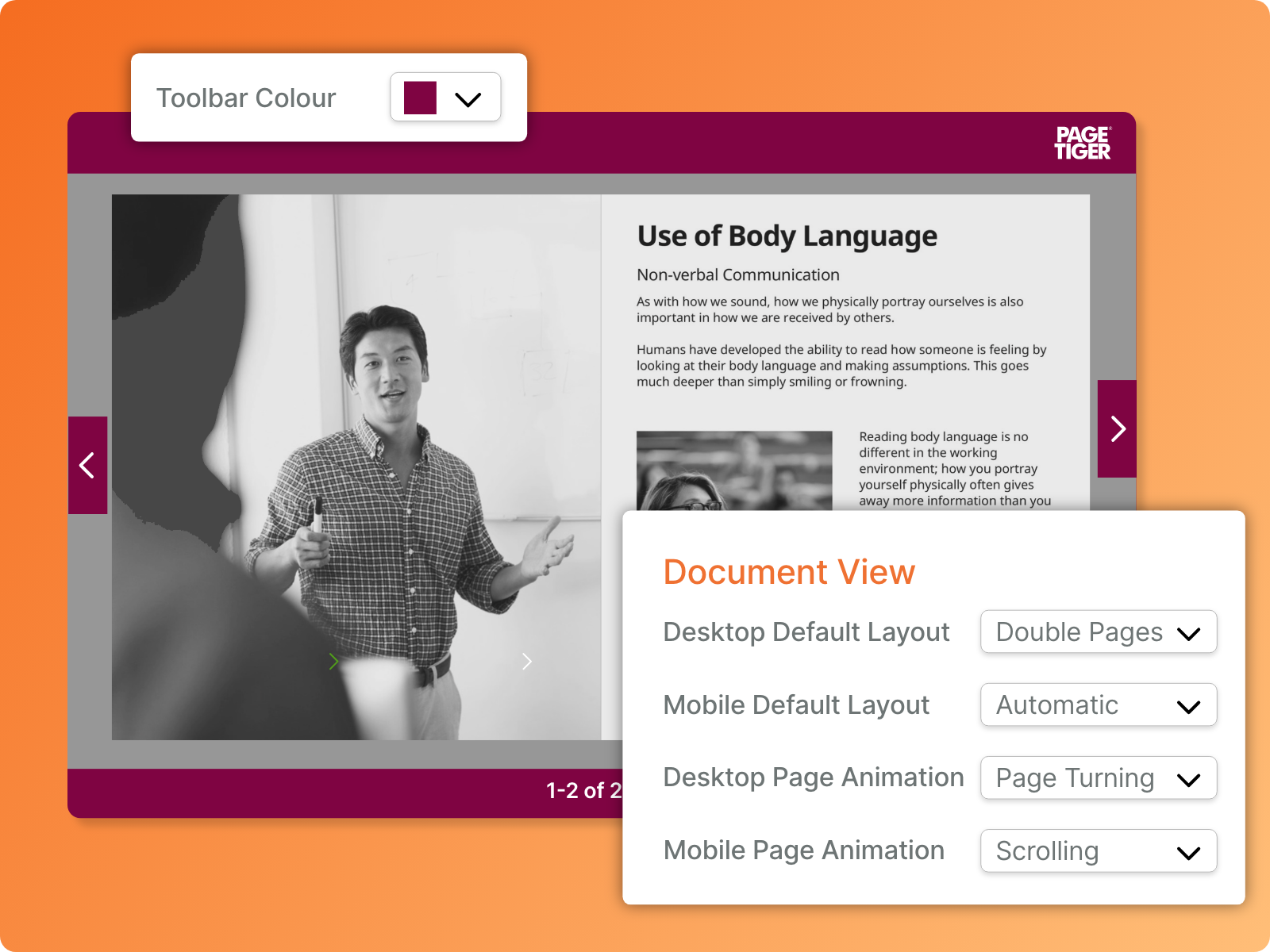Click the next page arrow on the right side
1270x952 pixels.
point(1117,428)
